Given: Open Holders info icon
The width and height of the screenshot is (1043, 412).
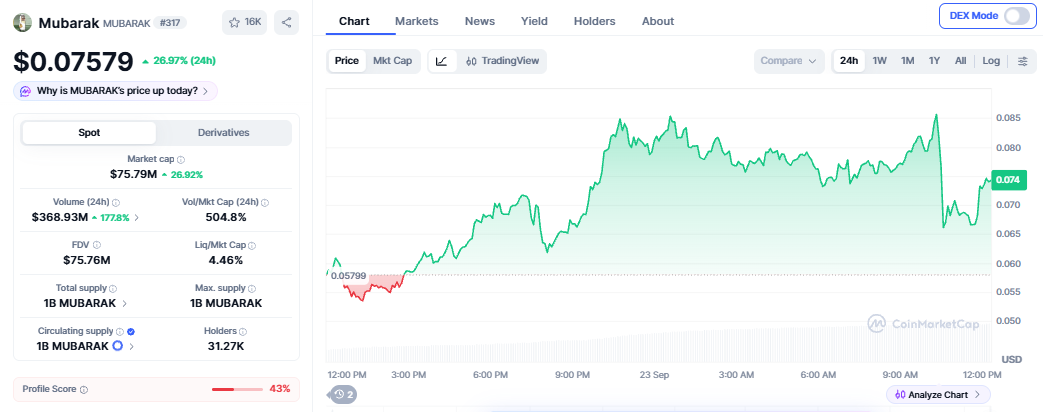Looking at the screenshot, I should 243,331.
